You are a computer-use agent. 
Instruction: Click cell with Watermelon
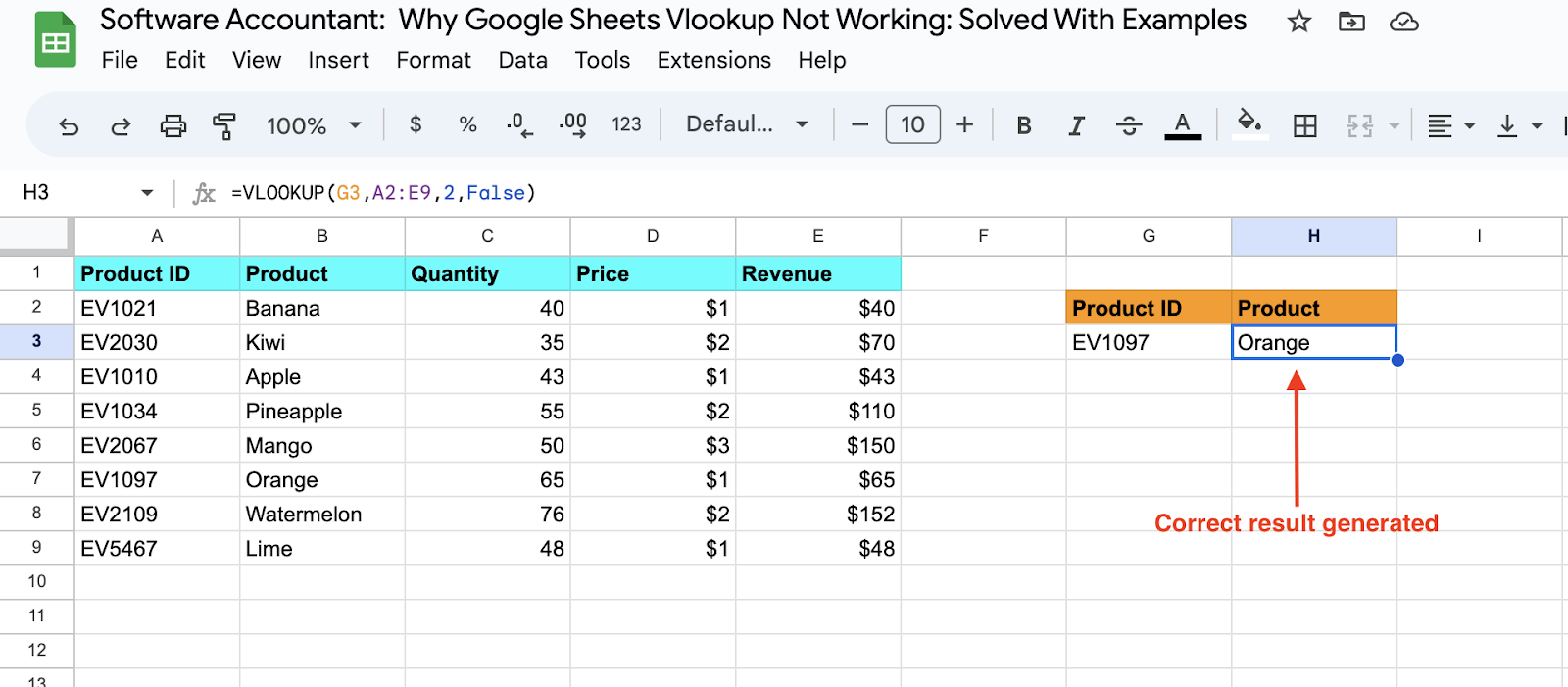[x=322, y=514]
